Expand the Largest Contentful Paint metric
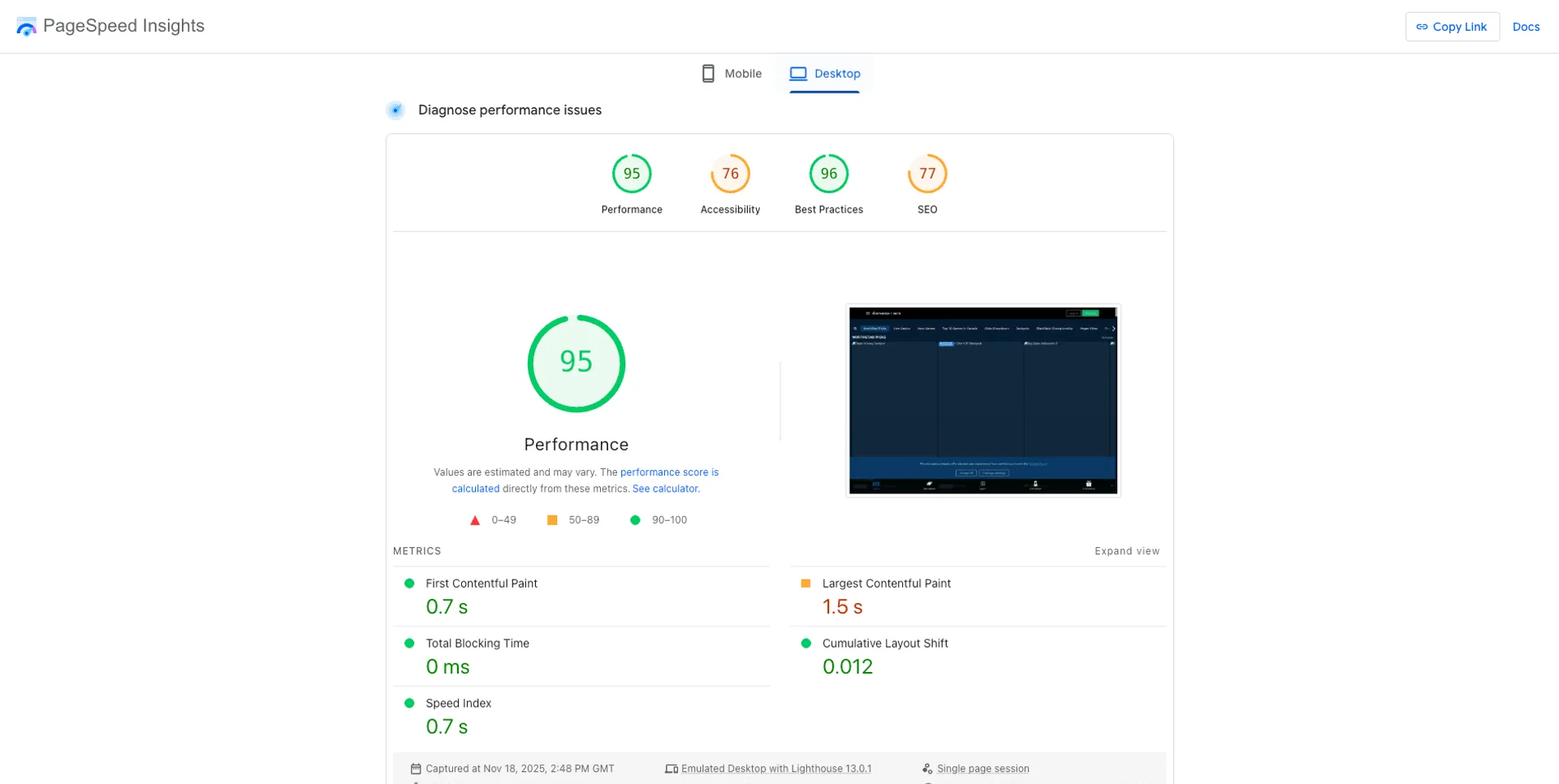The width and height of the screenshot is (1559, 784). tap(886, 583)
